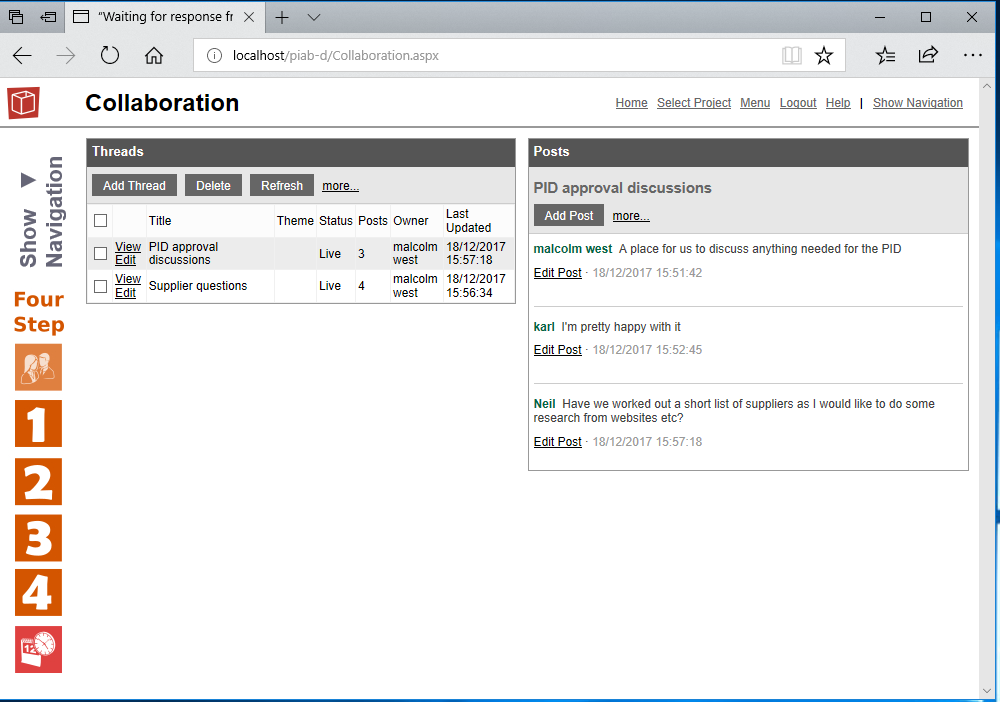Open the Select Project menu link

tap(693, 103)
